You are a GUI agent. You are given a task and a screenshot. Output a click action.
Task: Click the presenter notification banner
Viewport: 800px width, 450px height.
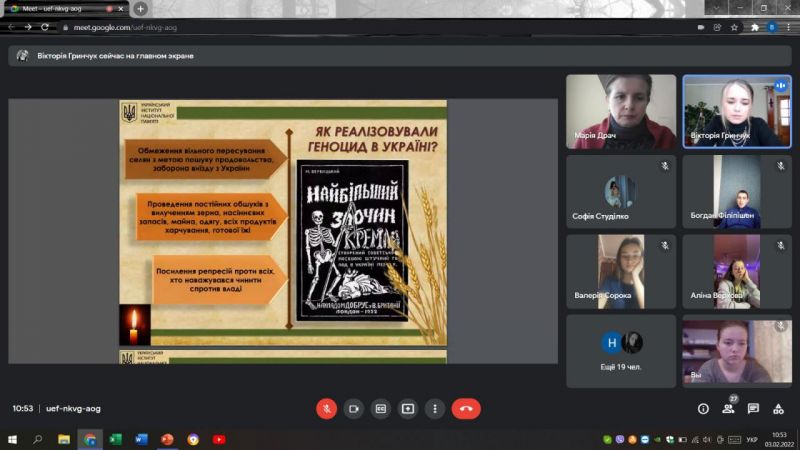point(399,56)
